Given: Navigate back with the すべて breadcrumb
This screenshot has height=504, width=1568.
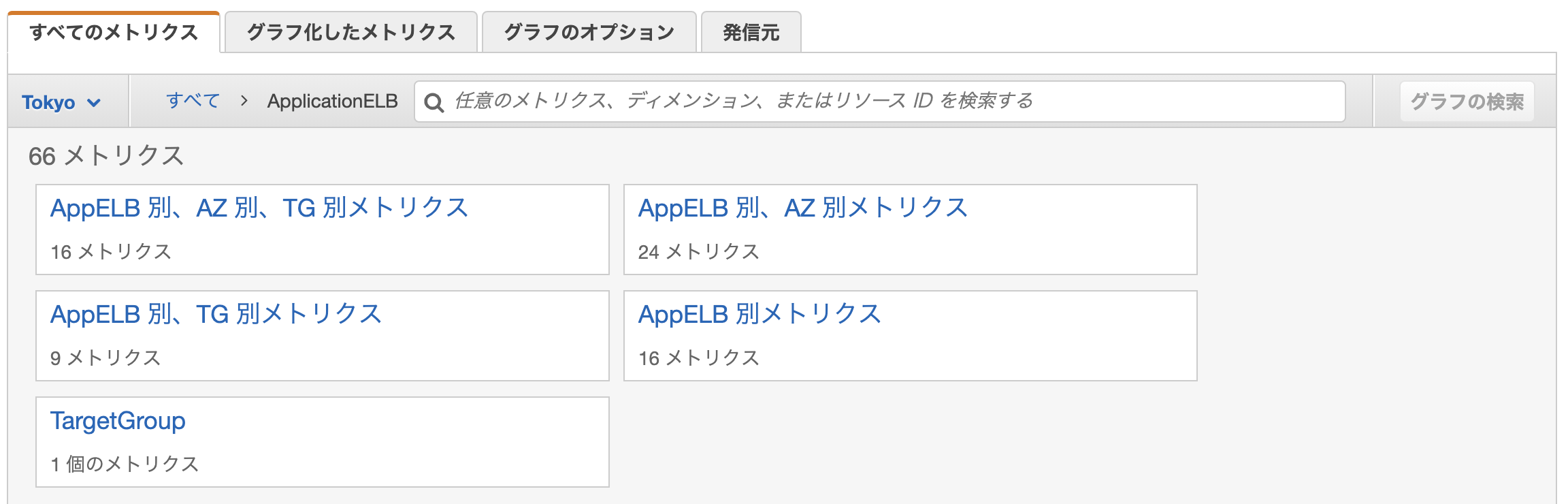Looking at the screenshot, I should pos(193,101).
